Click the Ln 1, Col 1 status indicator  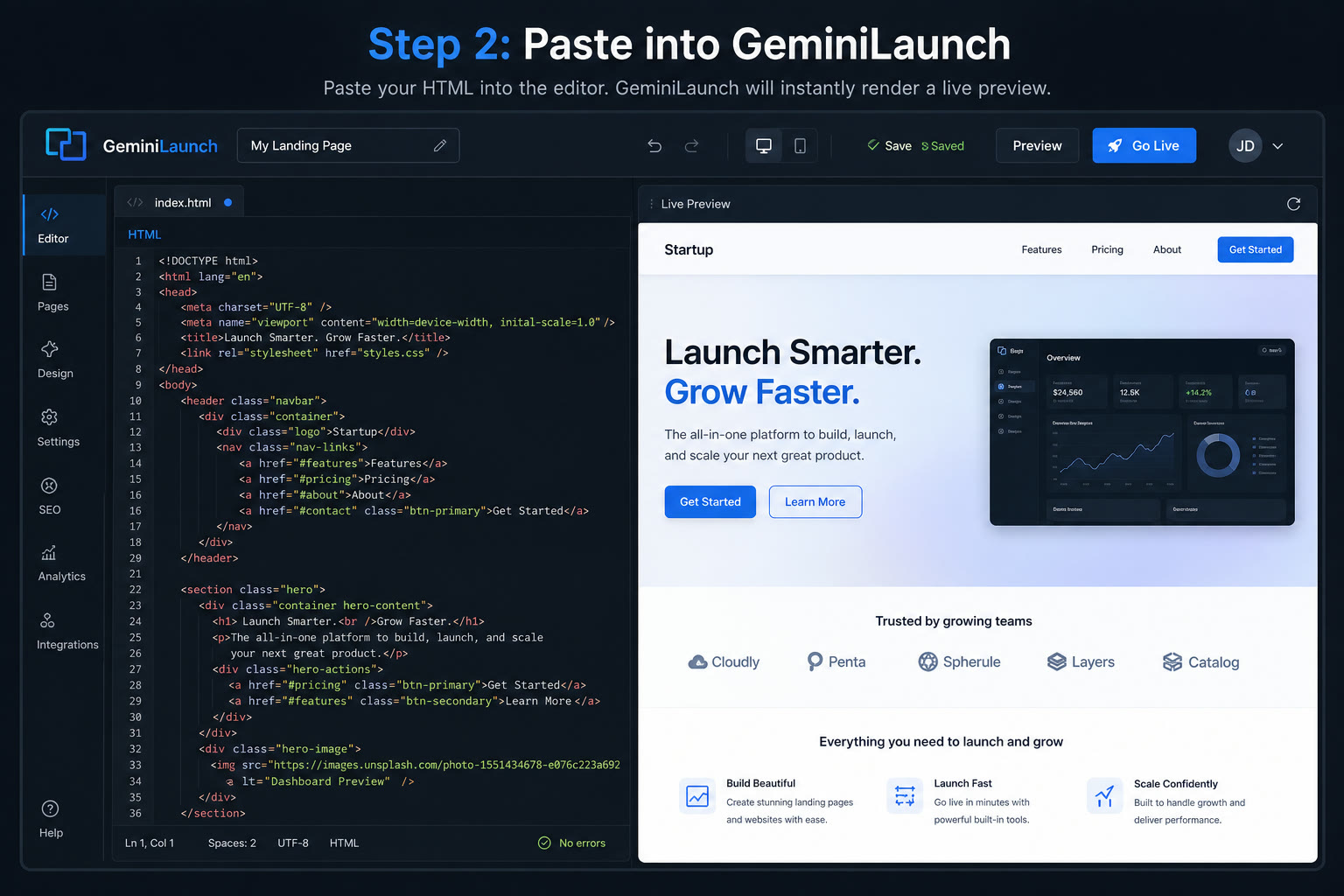pyautogui.click(x=150, y=843)
